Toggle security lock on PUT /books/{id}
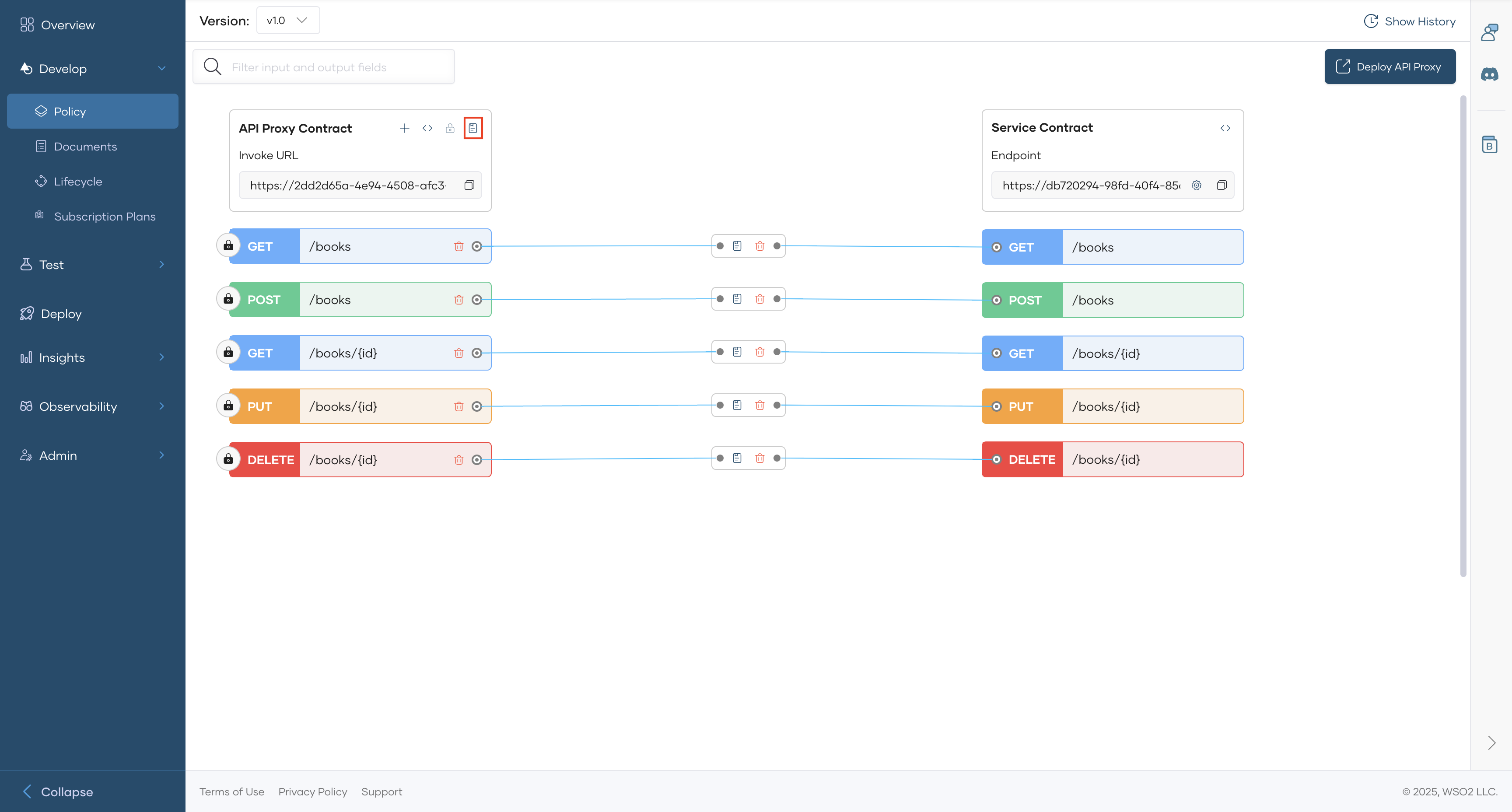 click(x=228, y=406)
